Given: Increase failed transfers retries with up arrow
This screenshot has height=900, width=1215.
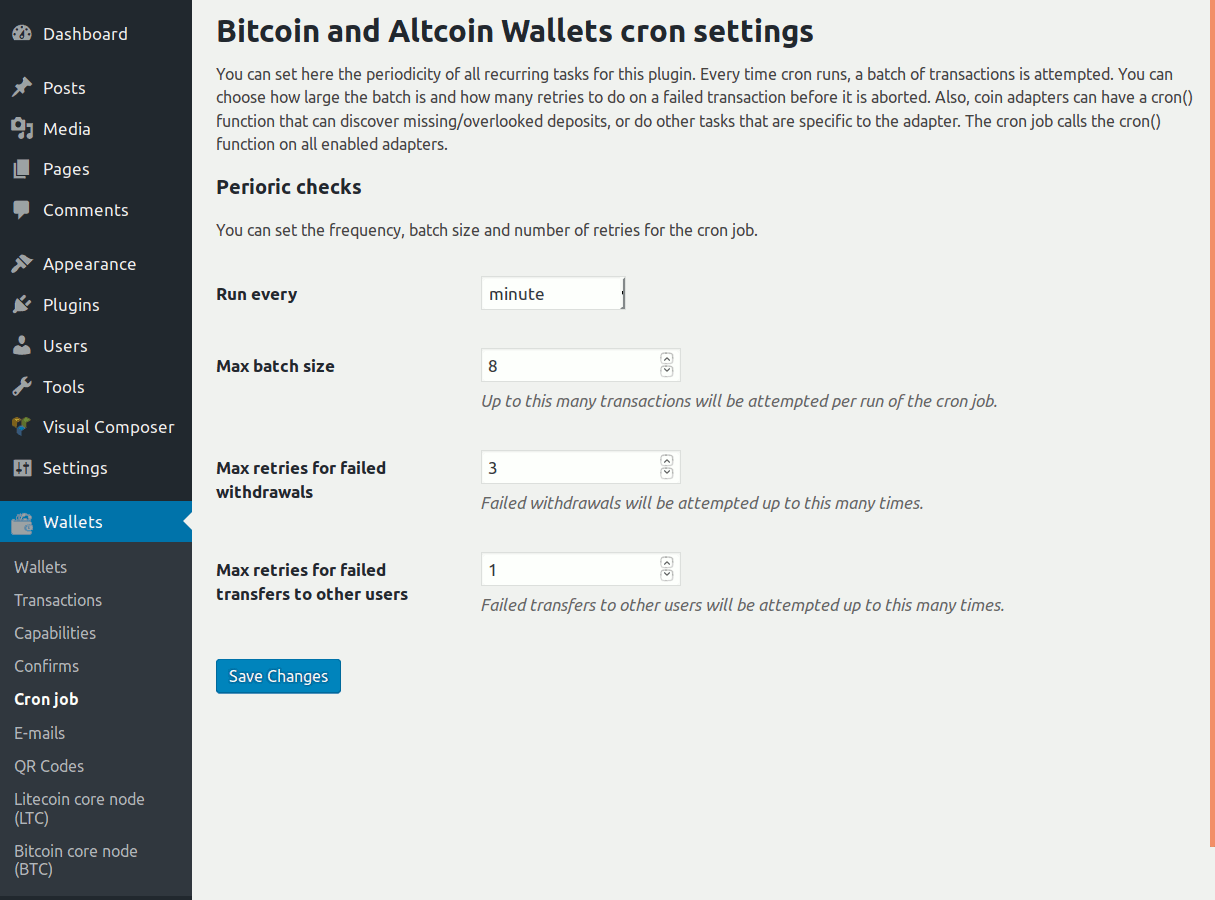Looking at the screenshot, I should point(667,563).
